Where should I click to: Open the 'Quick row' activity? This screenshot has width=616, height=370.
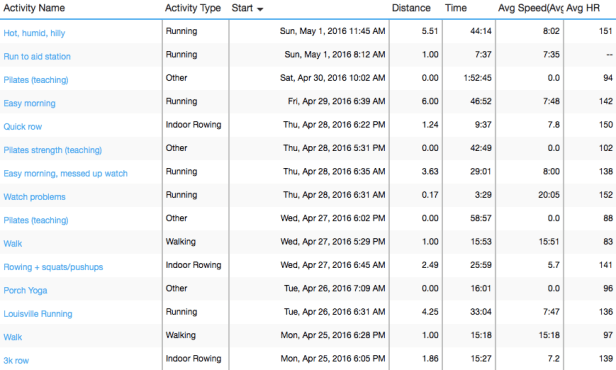(x=22, y=126)
